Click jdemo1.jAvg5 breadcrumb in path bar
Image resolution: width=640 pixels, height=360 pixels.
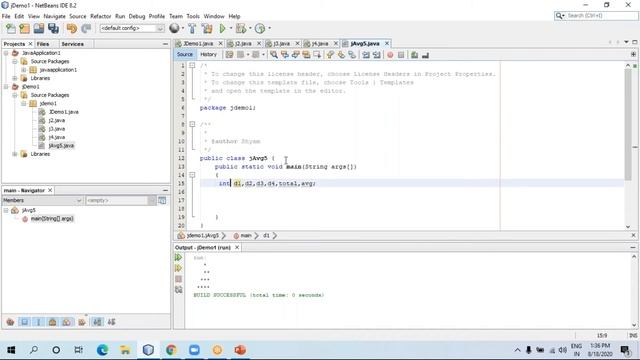(202, 236)
